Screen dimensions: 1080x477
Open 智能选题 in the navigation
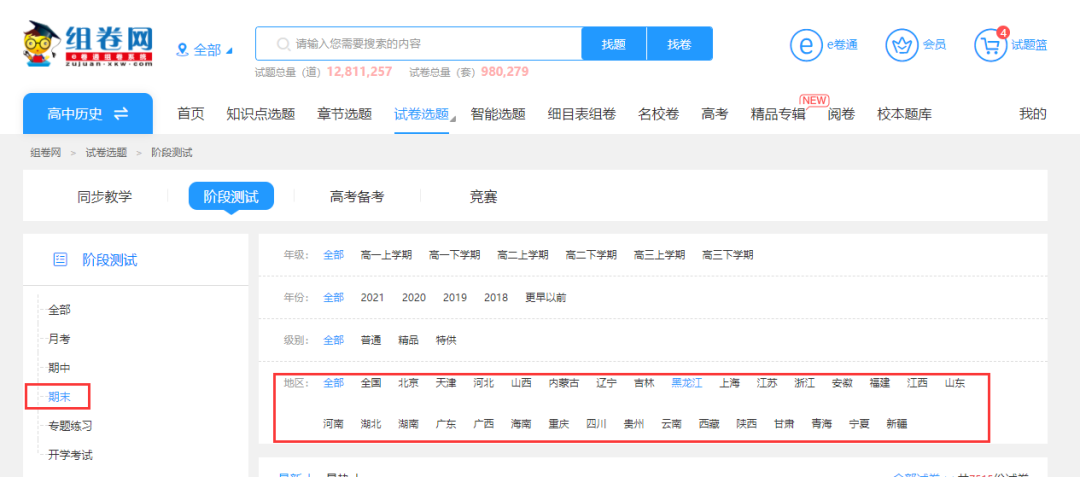click(x=498, y=114)
